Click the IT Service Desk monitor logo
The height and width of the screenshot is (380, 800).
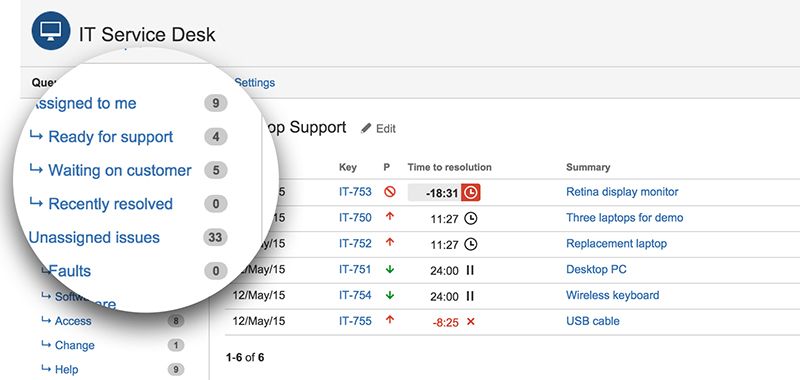51,31
